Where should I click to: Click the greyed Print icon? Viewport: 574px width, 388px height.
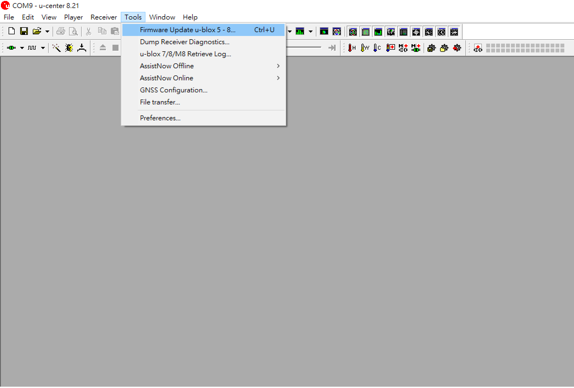pos(60,31)
